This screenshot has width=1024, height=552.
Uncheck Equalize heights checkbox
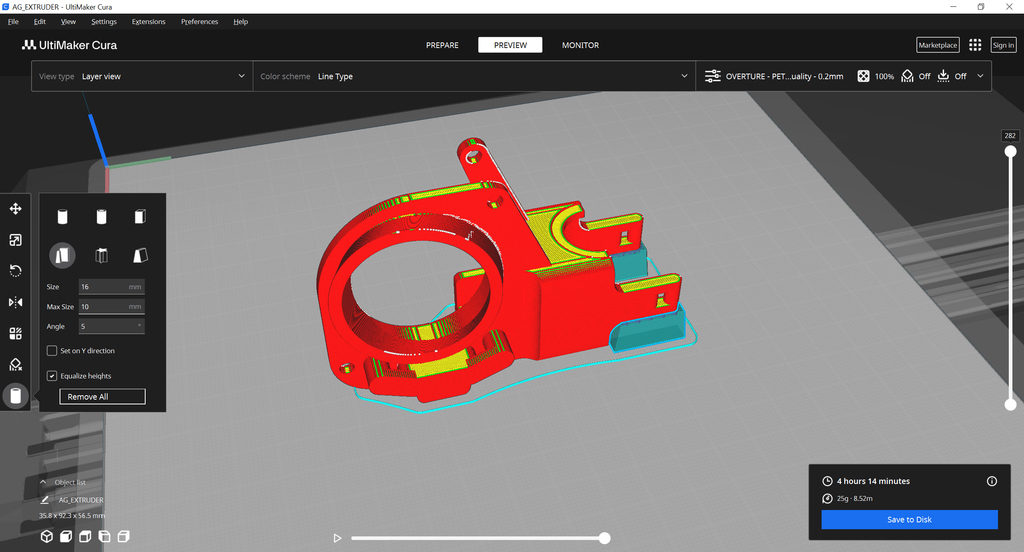pos(52,376)
